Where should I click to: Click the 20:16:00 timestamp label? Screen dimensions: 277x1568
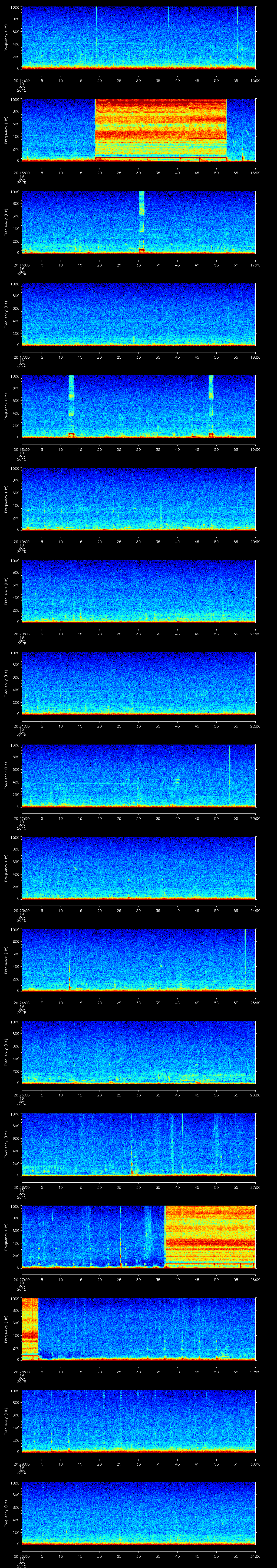21,265
